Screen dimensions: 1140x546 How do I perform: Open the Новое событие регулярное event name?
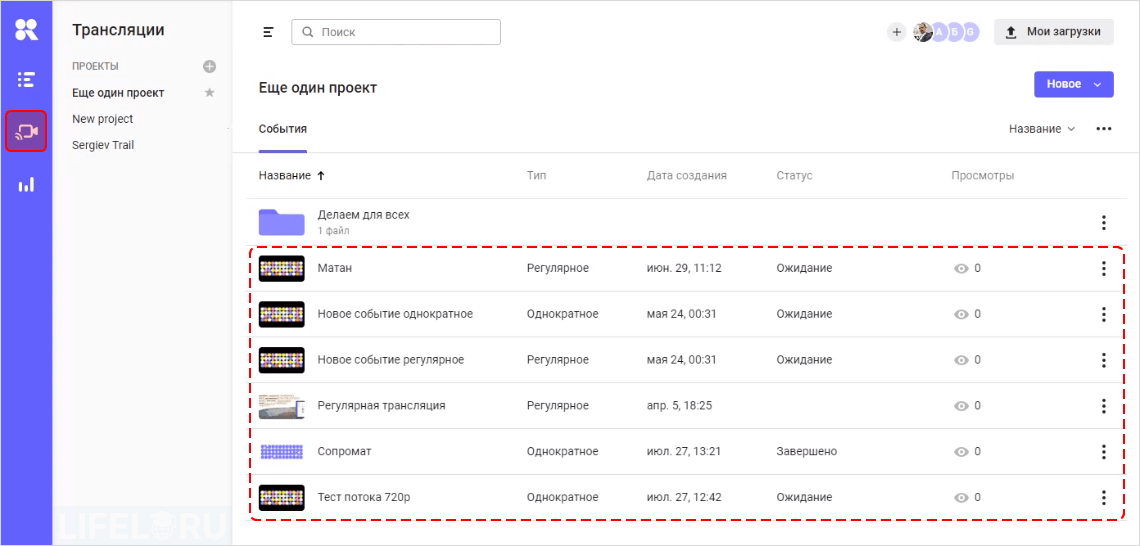point(390,360)
